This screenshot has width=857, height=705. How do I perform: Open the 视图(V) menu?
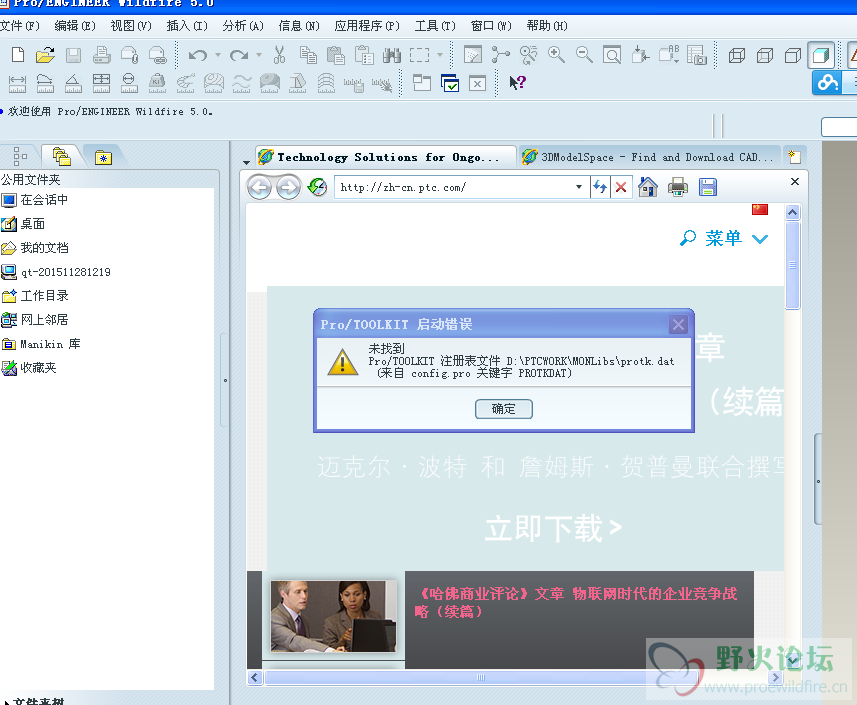coord(131,26)
